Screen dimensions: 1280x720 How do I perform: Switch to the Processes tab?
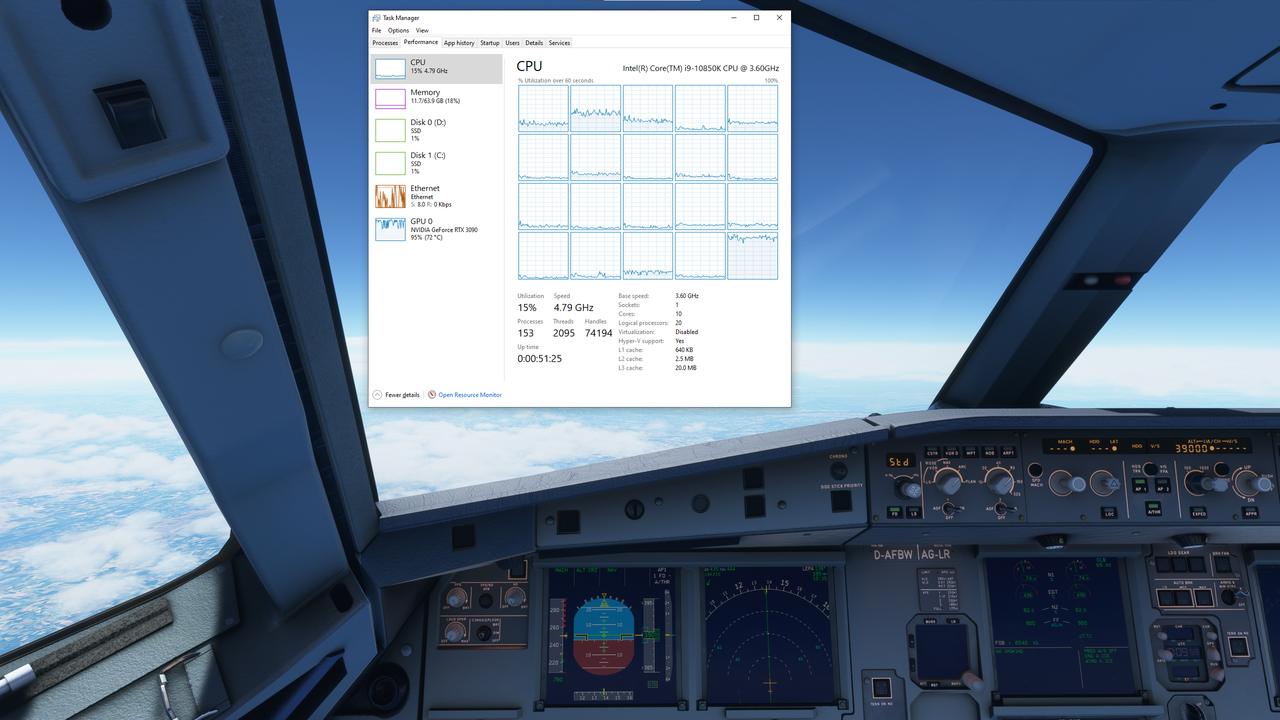(x=385, y=43)
